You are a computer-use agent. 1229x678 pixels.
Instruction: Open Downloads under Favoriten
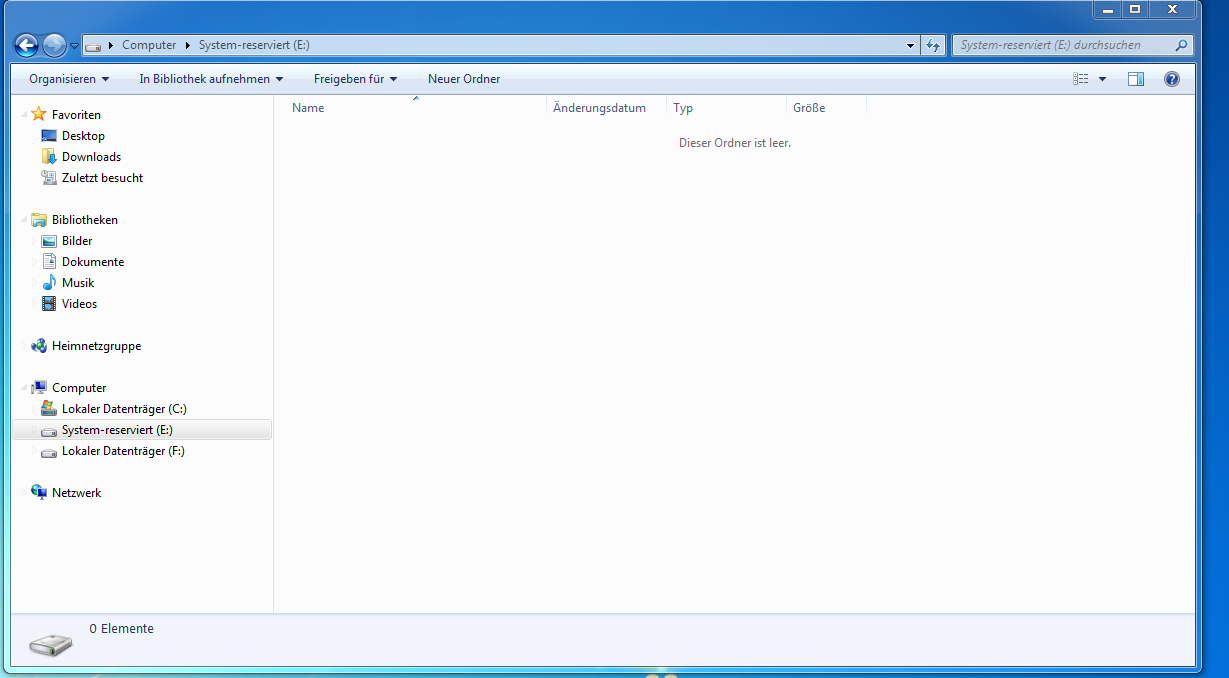pyautogui.click(x=91, y=157)
